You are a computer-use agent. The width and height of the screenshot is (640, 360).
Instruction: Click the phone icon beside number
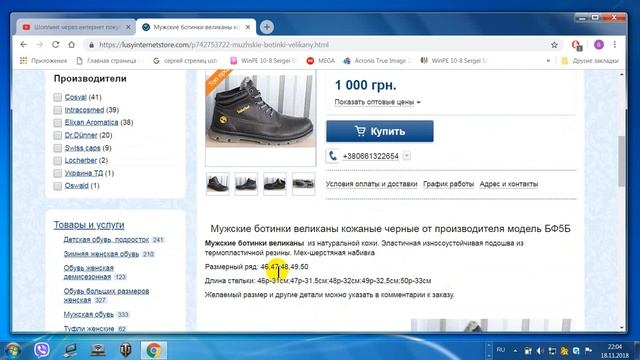332,156
